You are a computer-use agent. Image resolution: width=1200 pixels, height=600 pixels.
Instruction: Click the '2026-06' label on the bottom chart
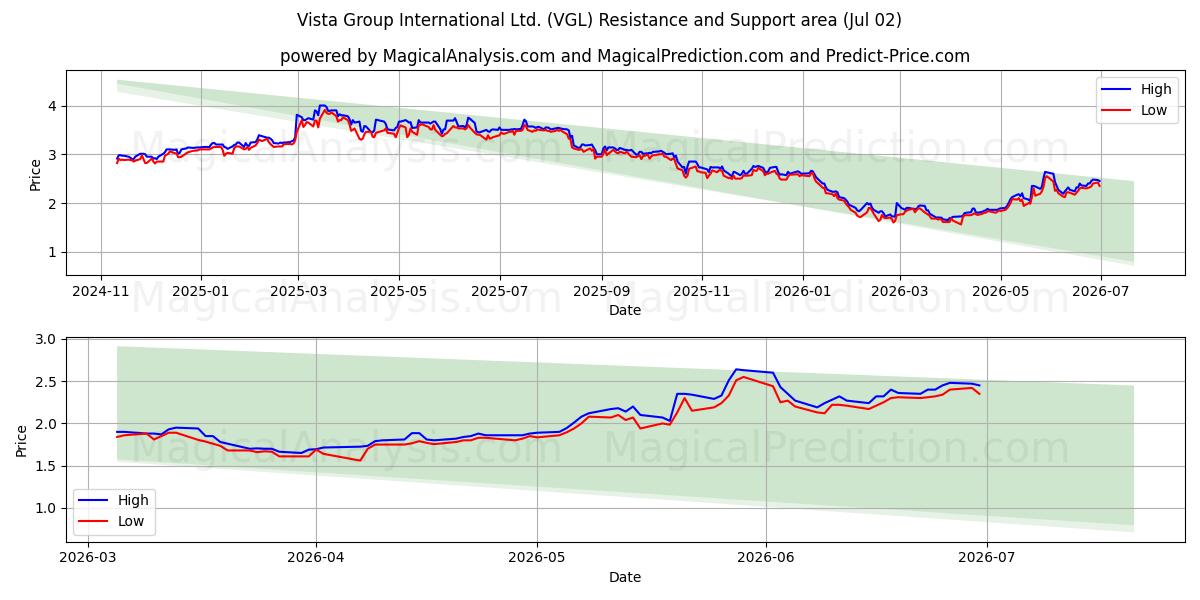(x=766, y=559)
